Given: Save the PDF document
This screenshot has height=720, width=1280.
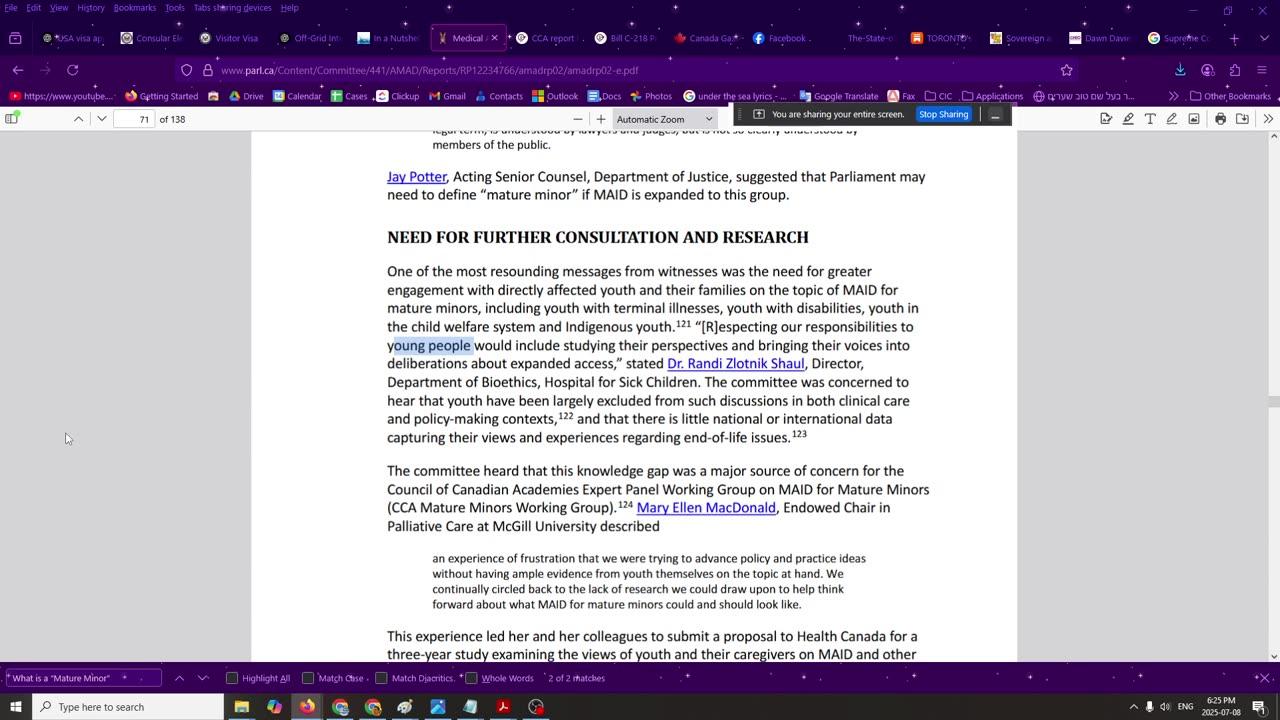Looking at the screenshot, I should coord(1242,119).
